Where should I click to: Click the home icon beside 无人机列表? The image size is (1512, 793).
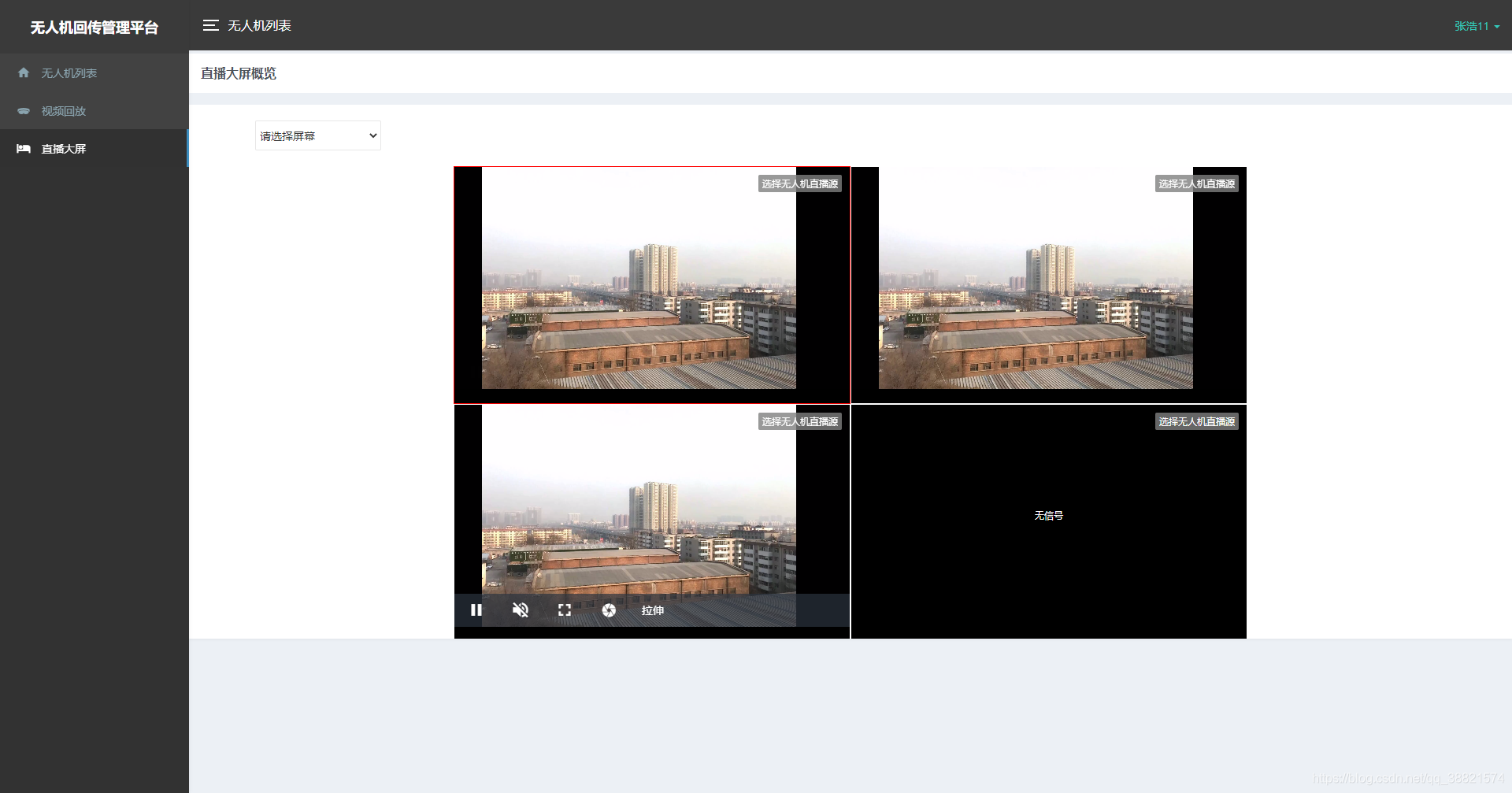point(24,72)
